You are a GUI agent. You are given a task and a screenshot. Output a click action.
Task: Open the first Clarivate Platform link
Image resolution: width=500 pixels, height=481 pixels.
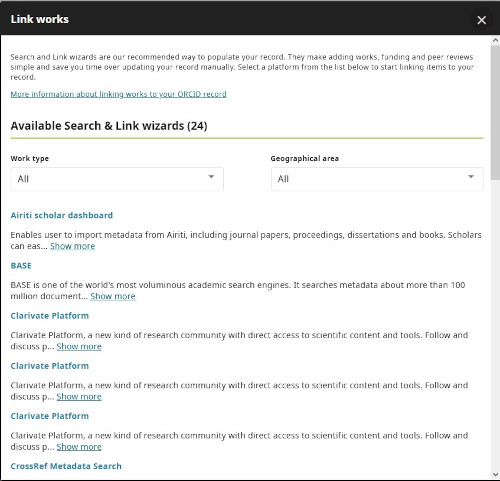50,316
